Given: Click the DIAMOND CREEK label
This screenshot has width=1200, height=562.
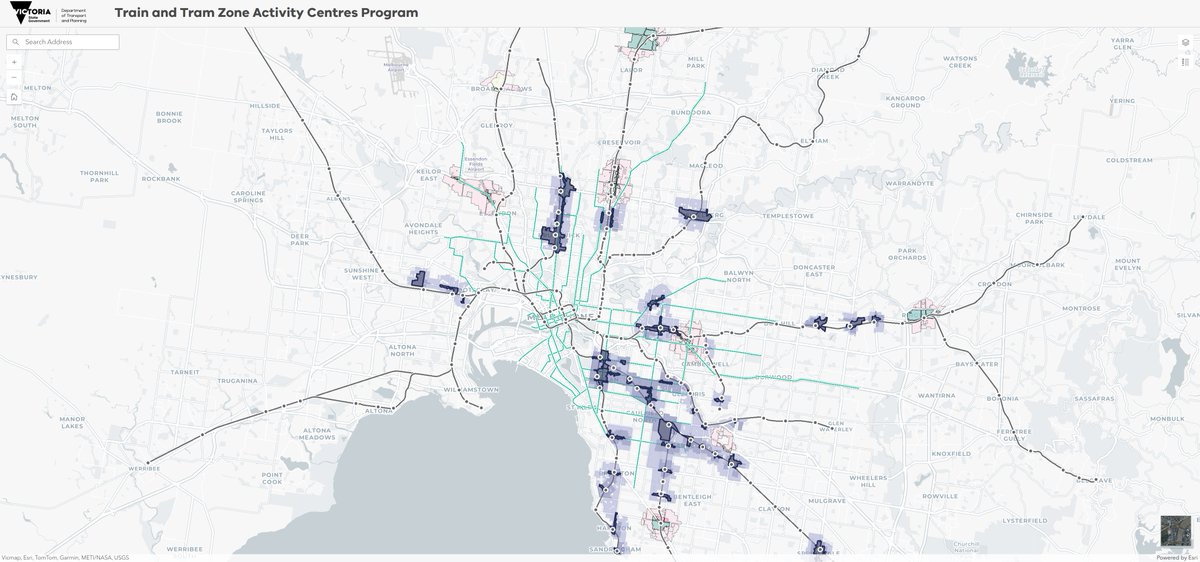Looking at the screenshot, I should [828, 73].
